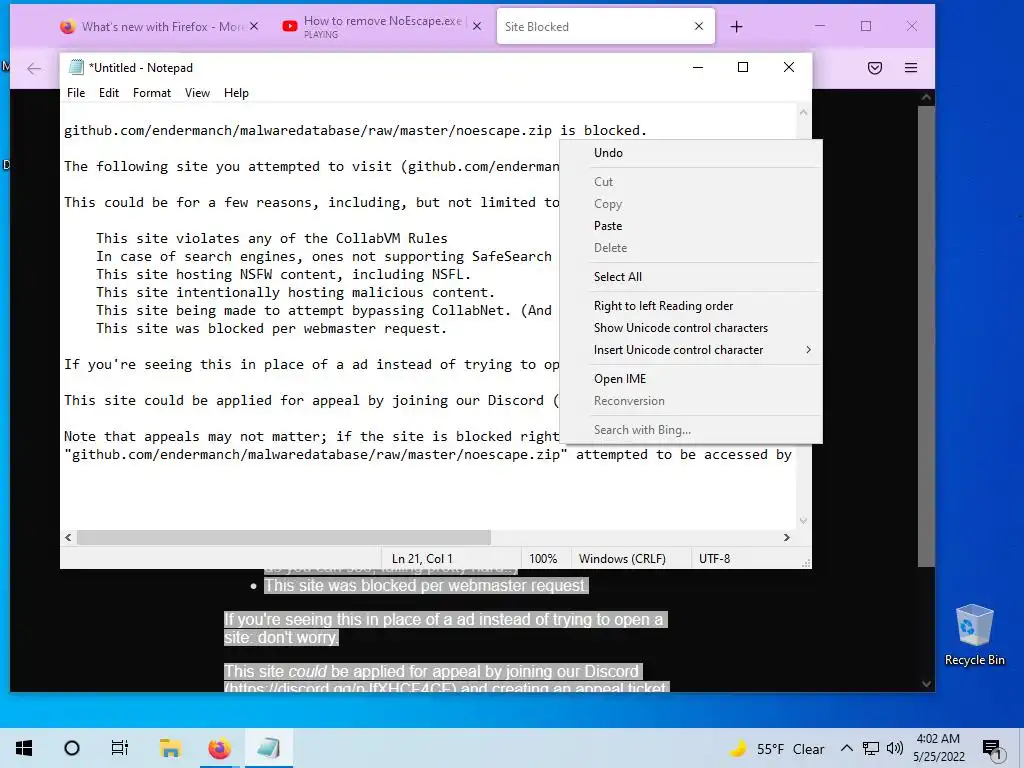Close the Site Blocked tab

[699, 26]
